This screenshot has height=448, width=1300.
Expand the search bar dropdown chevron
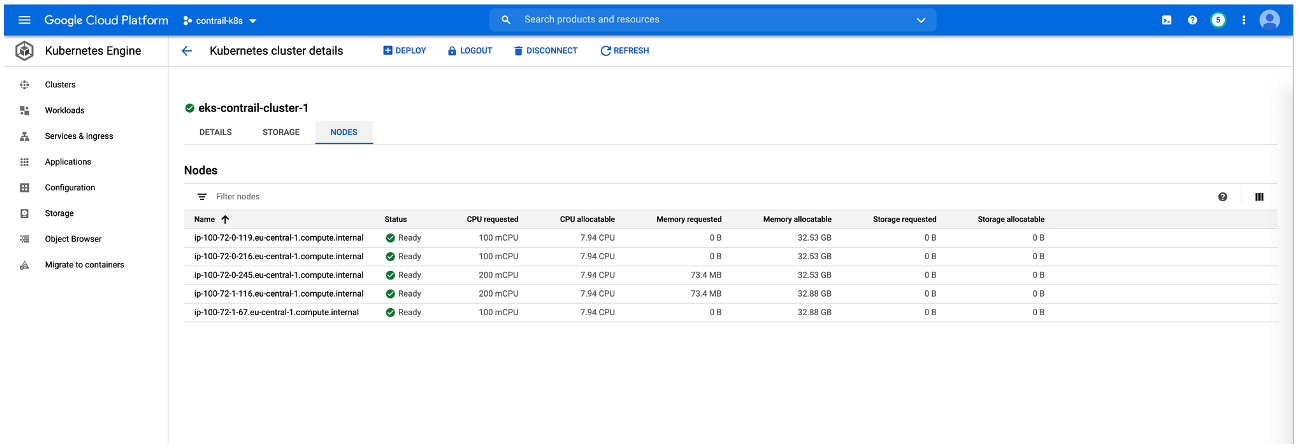[x=921, y=20]
